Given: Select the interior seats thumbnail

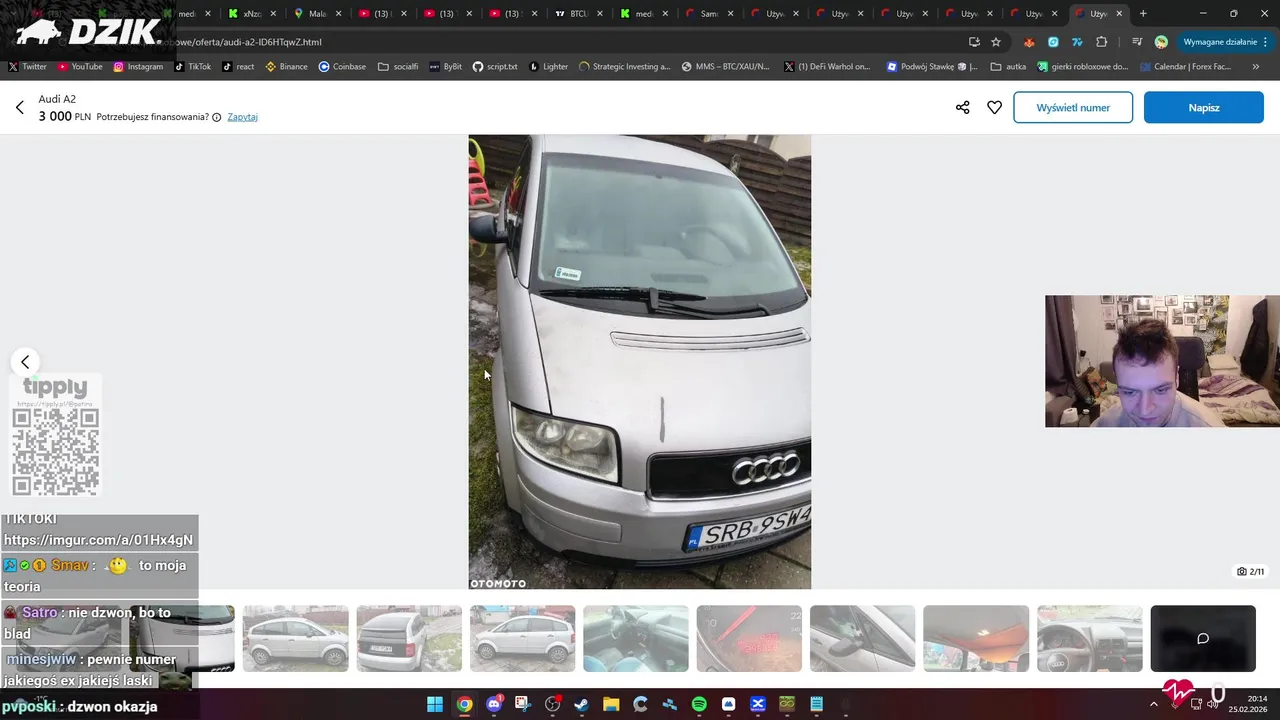Looking at the screenshot, I should click(x=636, y=638).
